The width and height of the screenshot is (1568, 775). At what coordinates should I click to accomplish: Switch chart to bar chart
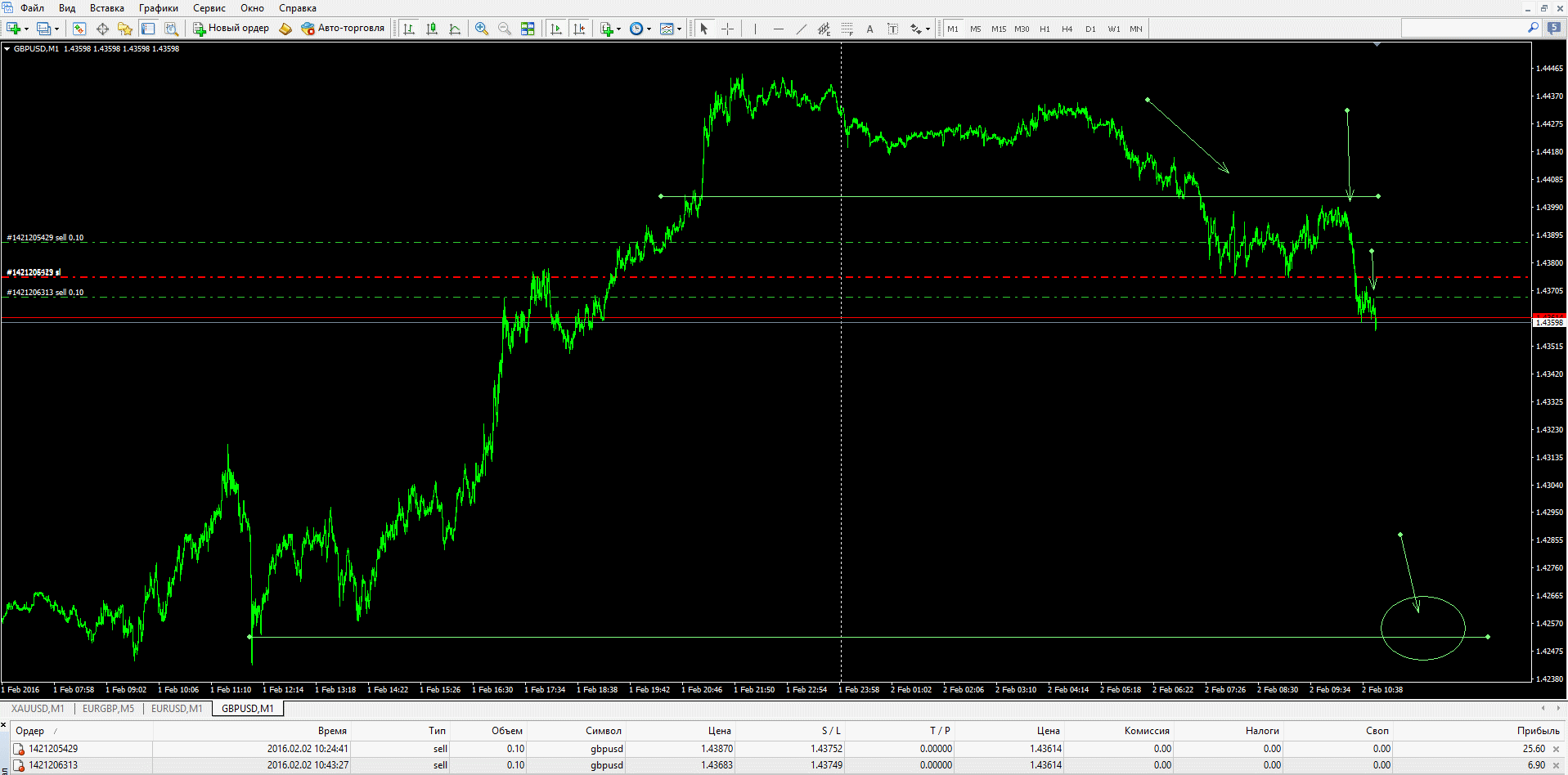click(x=409, y=29)
